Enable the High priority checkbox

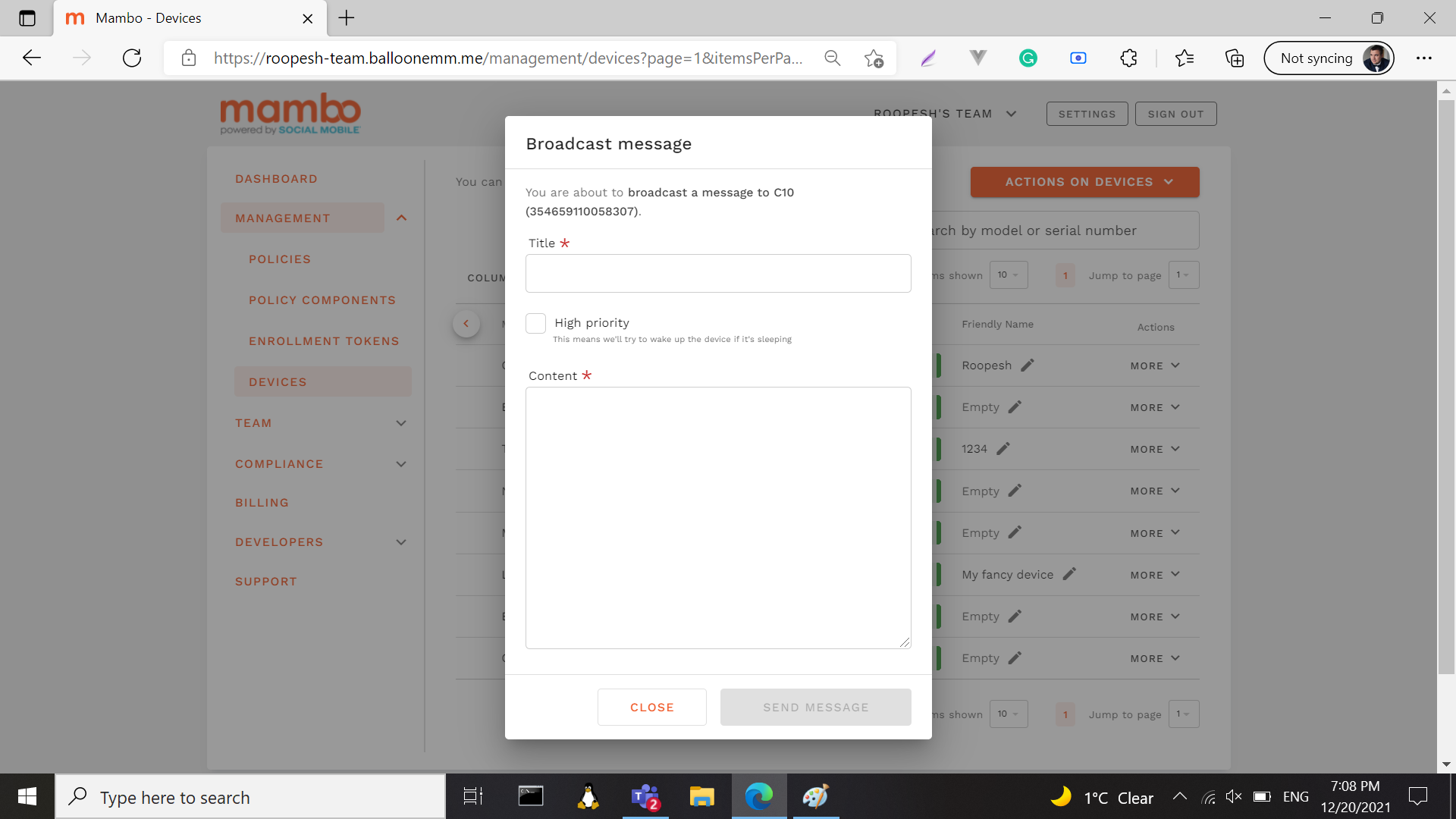pyautogui.click(x=536, y=324)
